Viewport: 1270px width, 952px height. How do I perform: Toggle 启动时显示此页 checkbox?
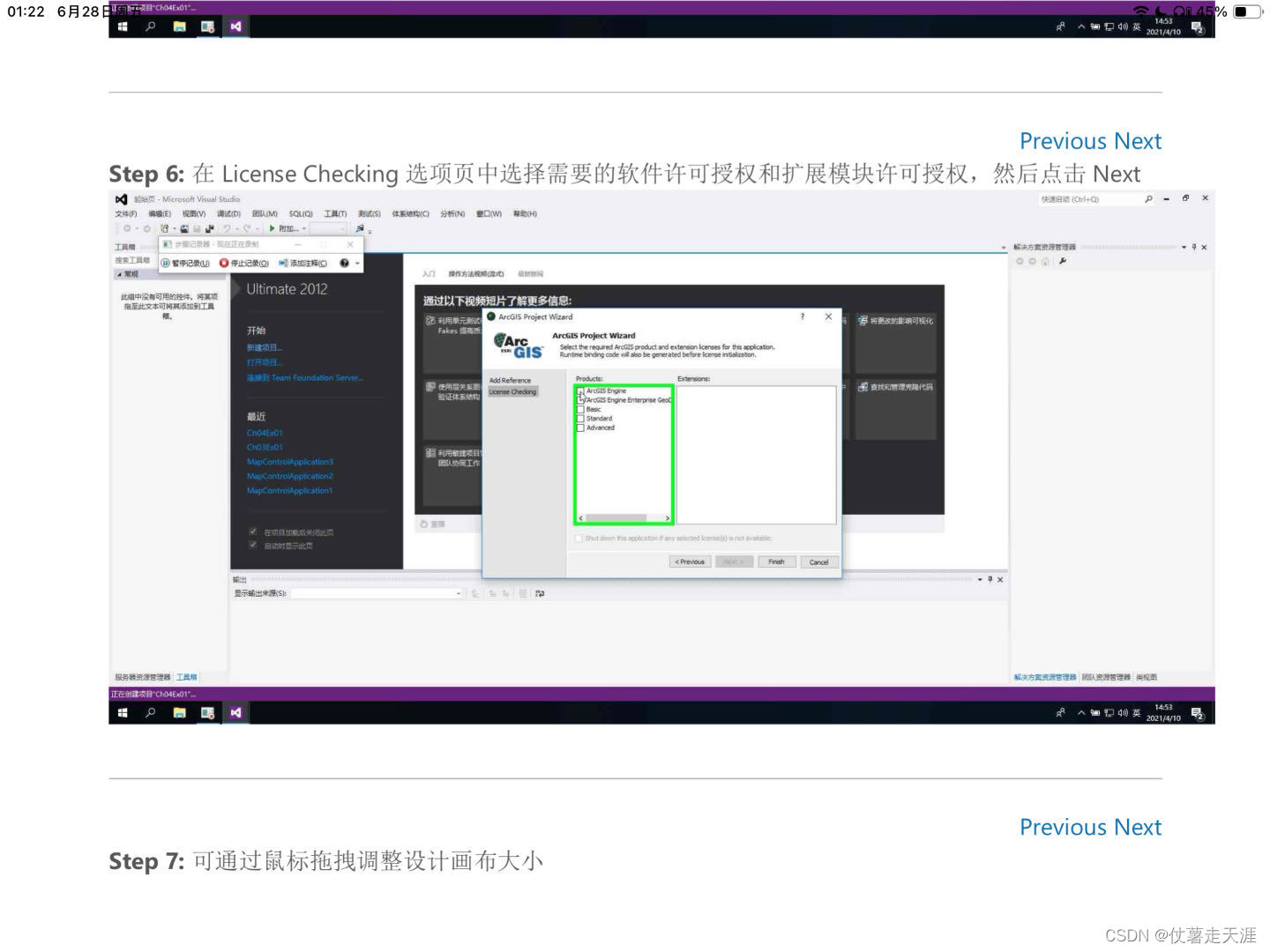coord(253,545)
